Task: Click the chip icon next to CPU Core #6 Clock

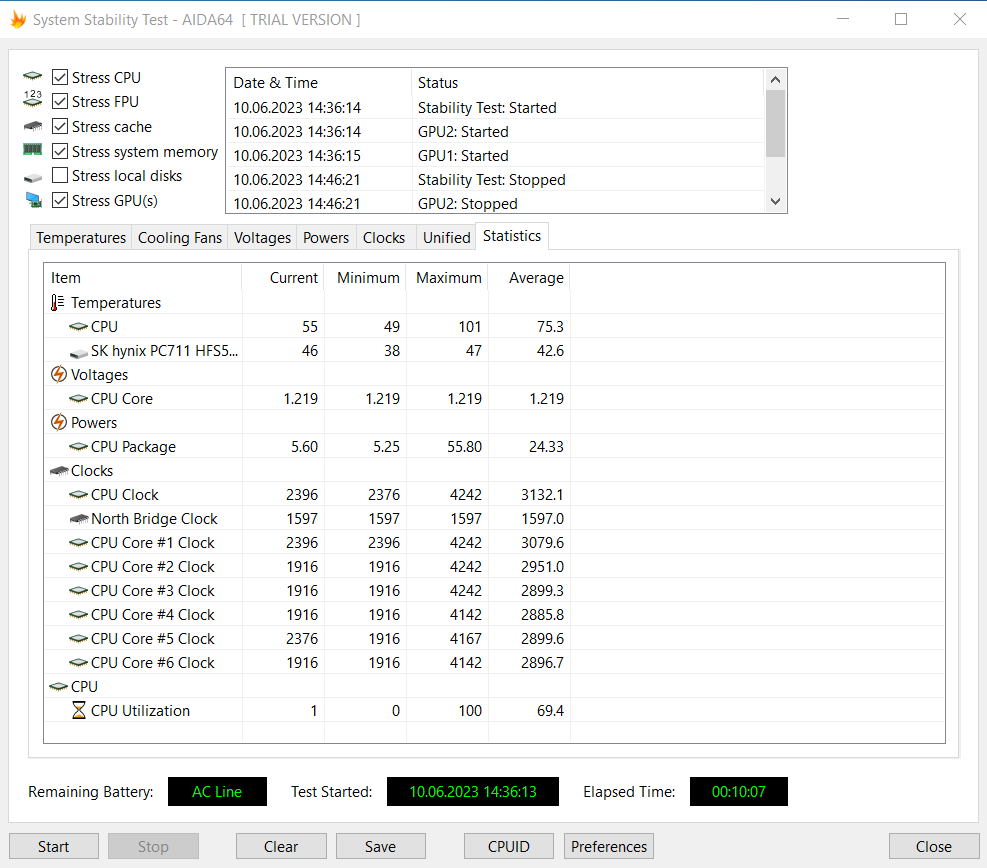Action: click(78, 663)
